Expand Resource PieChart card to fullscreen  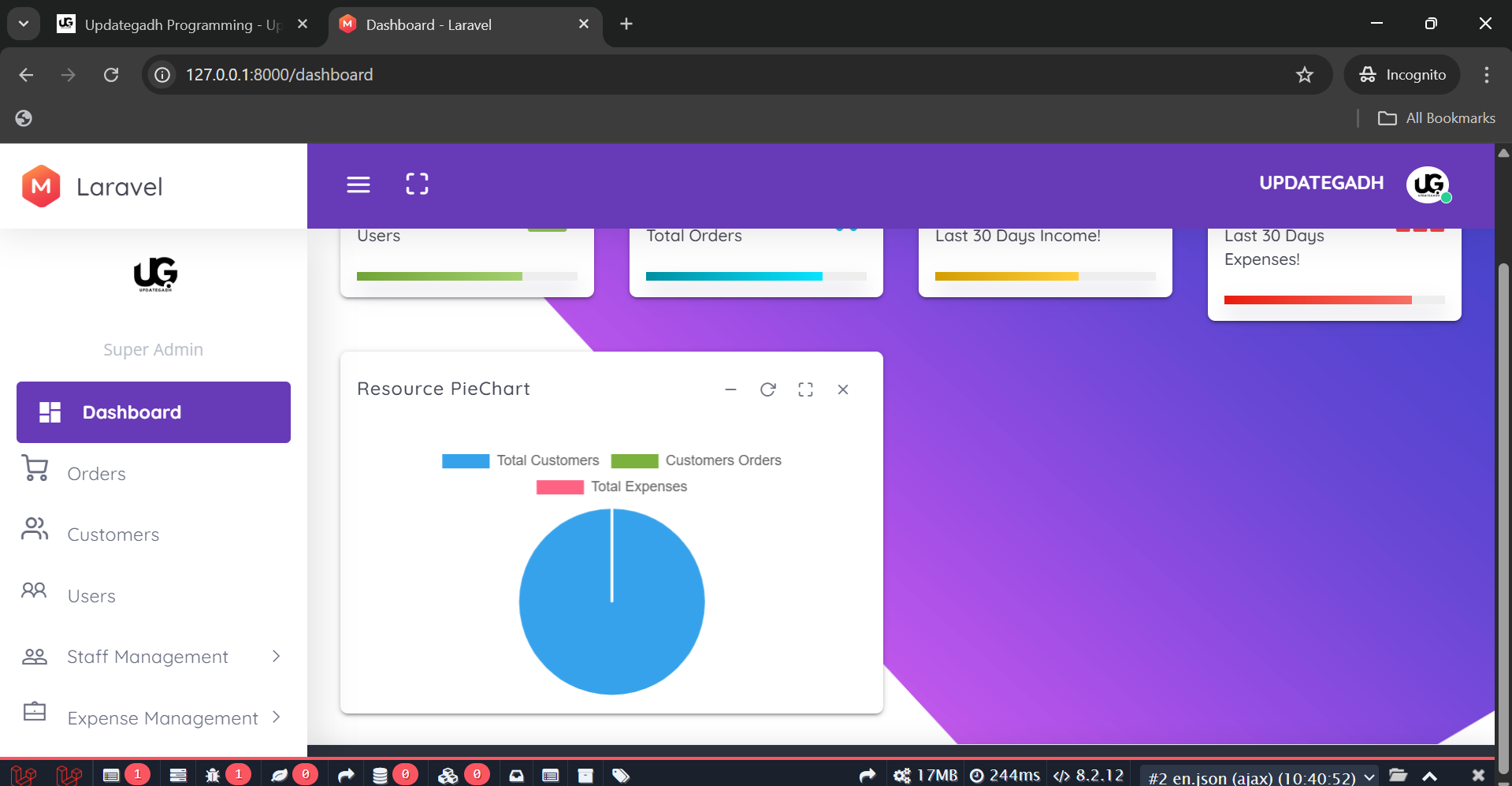click(x=805, y=389)
